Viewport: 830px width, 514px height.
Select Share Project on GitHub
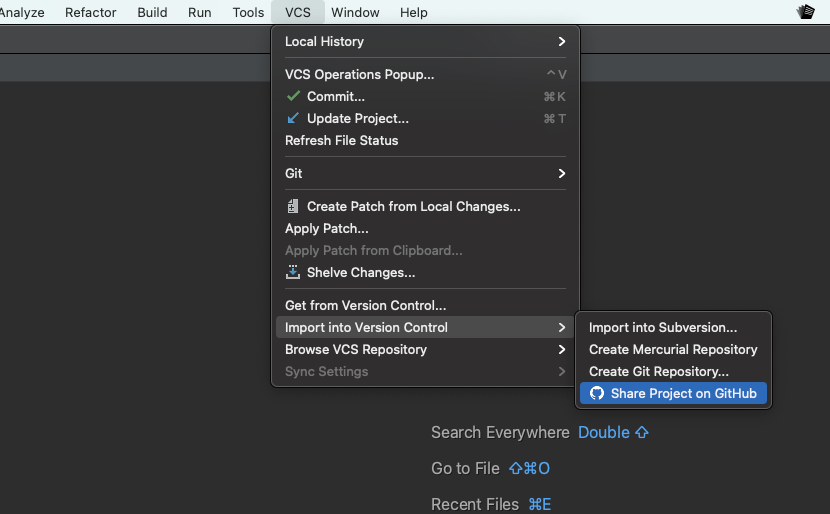point(673,393)
